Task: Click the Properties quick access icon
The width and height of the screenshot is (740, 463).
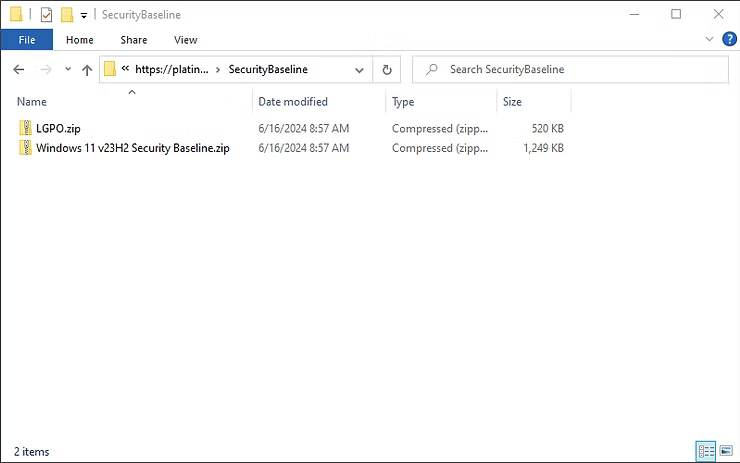Action: click(x=46, y=15)
